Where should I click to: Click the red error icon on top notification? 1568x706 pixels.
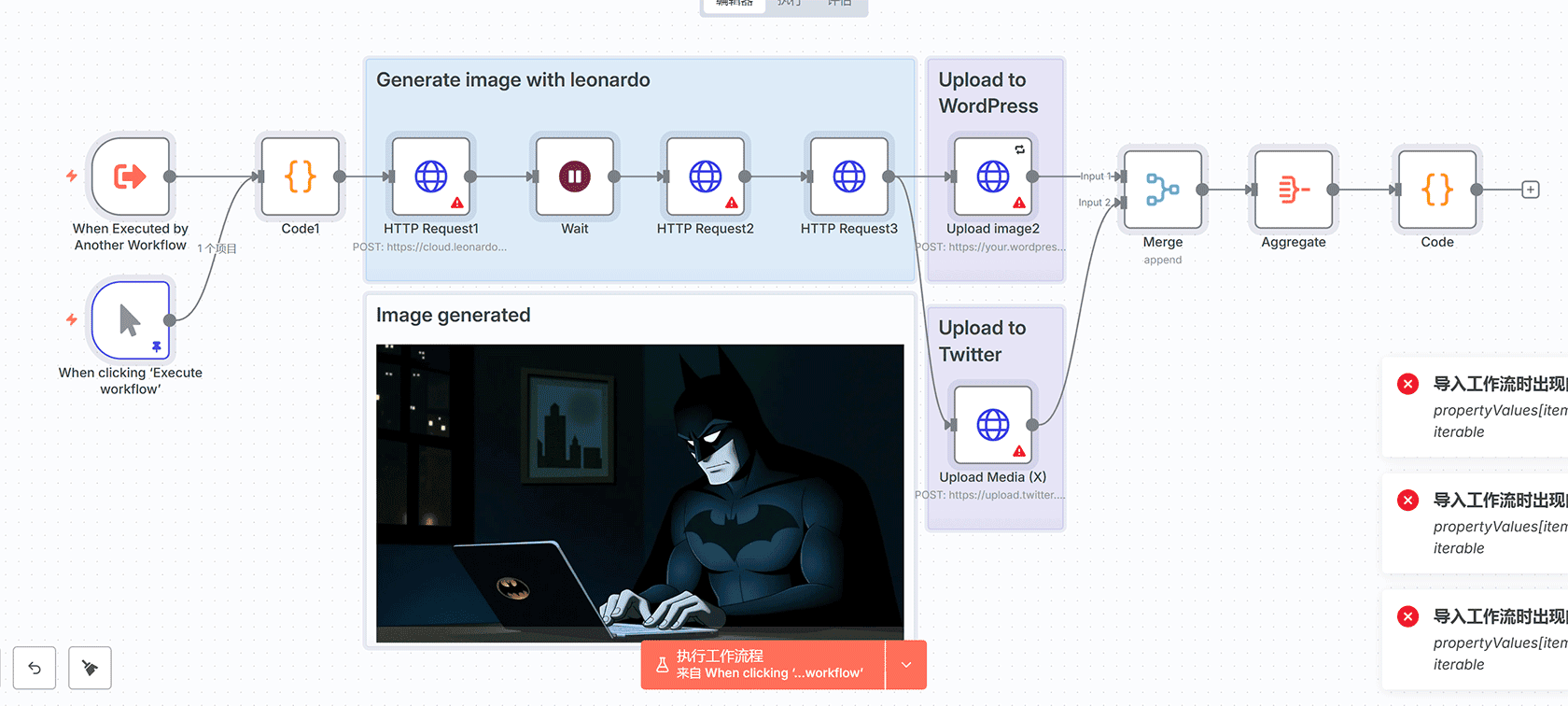[x=1407, y=384]
